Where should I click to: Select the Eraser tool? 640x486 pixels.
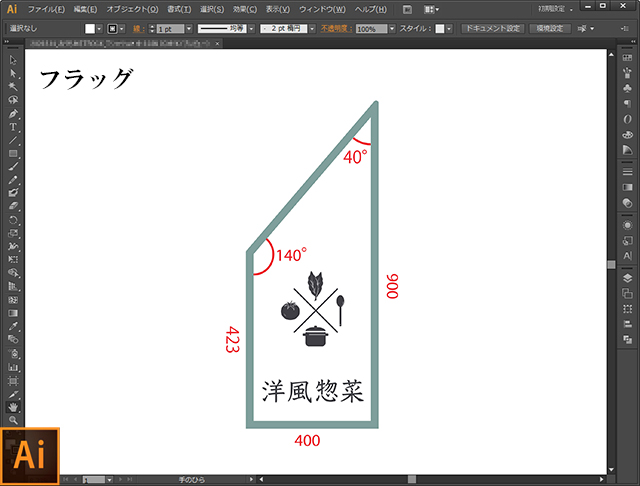(x=13, y=206)
